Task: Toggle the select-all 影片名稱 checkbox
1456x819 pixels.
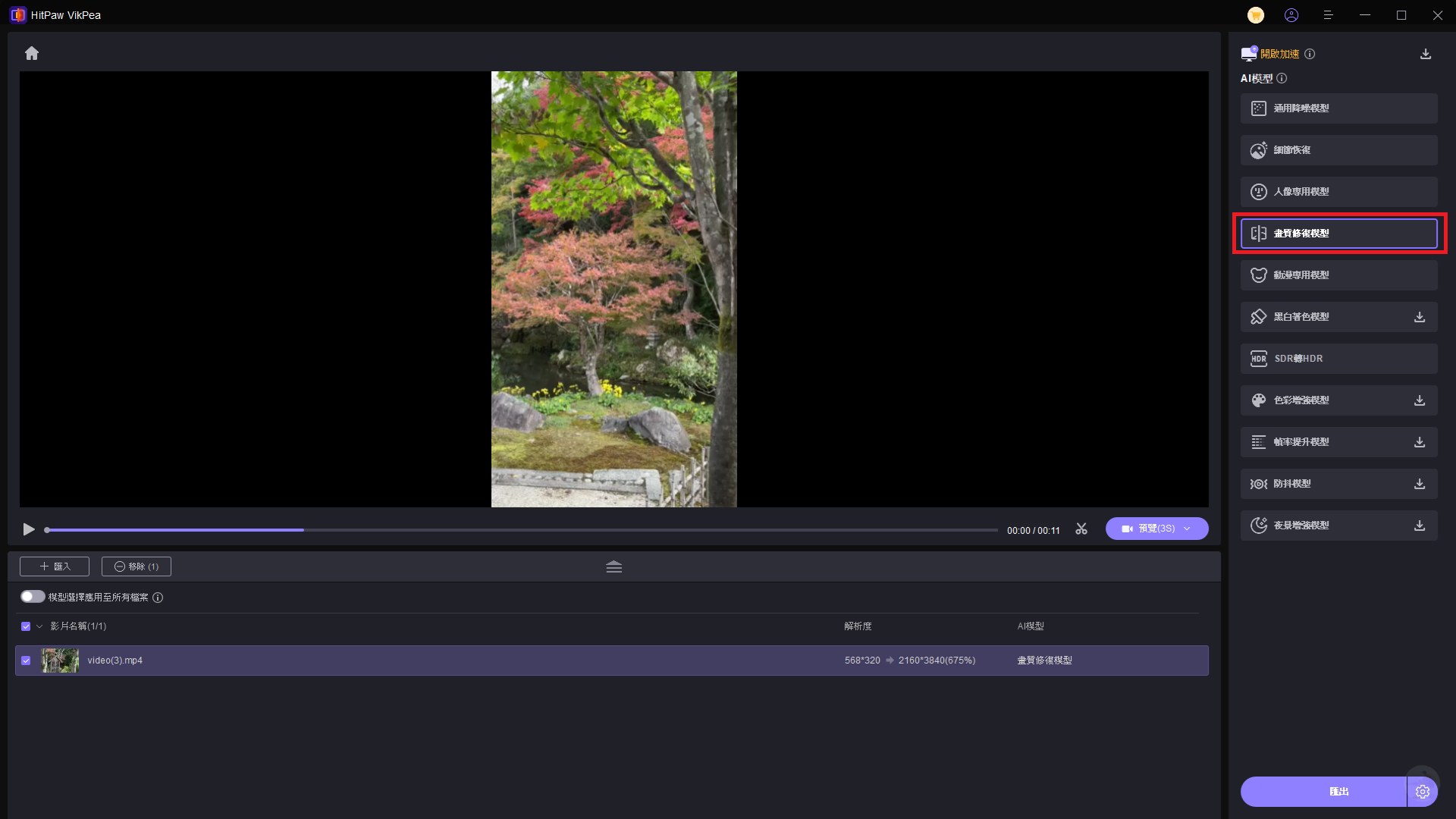Action: click(x=26, y=626)
